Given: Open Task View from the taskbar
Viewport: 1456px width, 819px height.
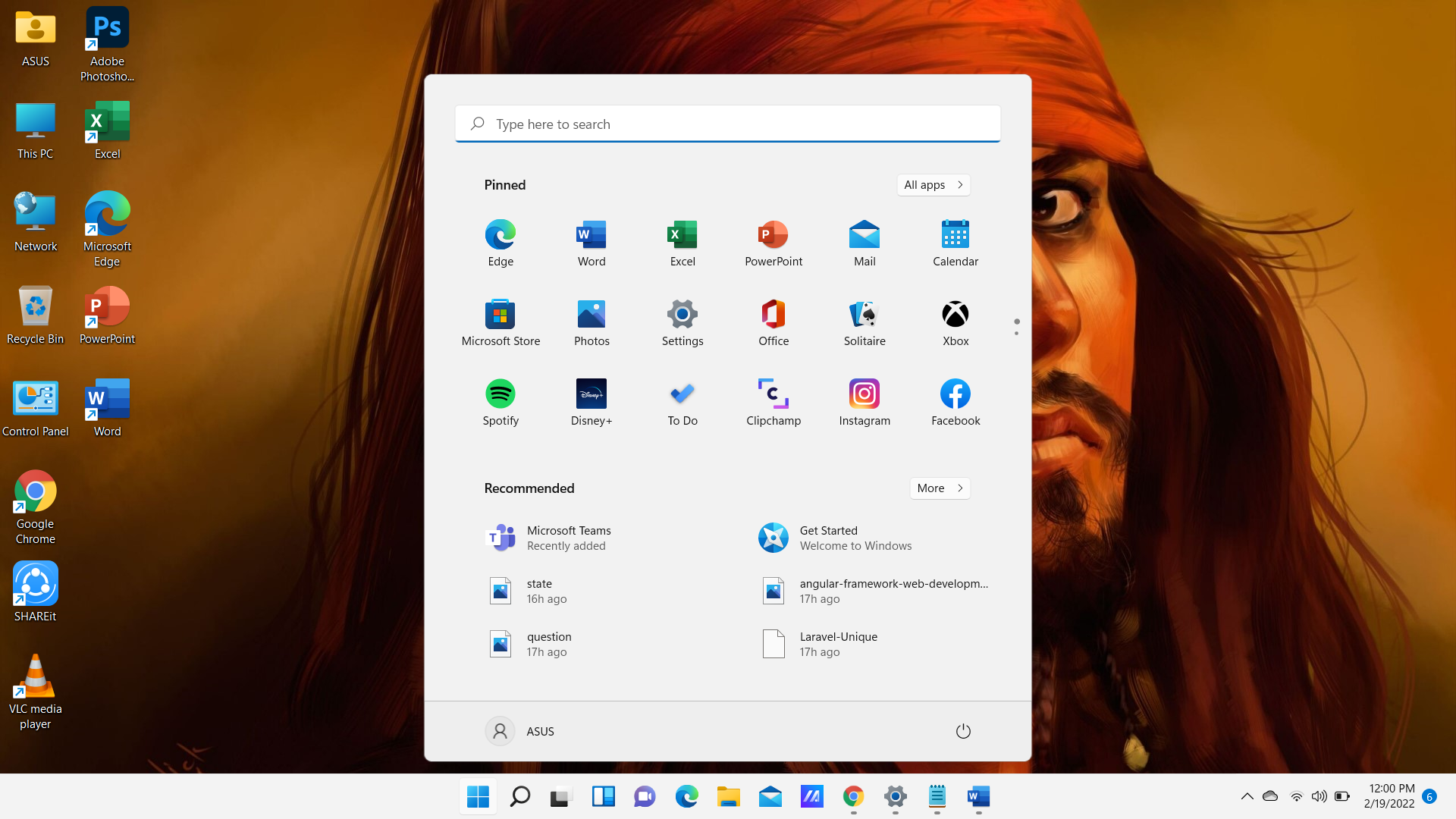Looking at the screenshot, I should [560, 796].
